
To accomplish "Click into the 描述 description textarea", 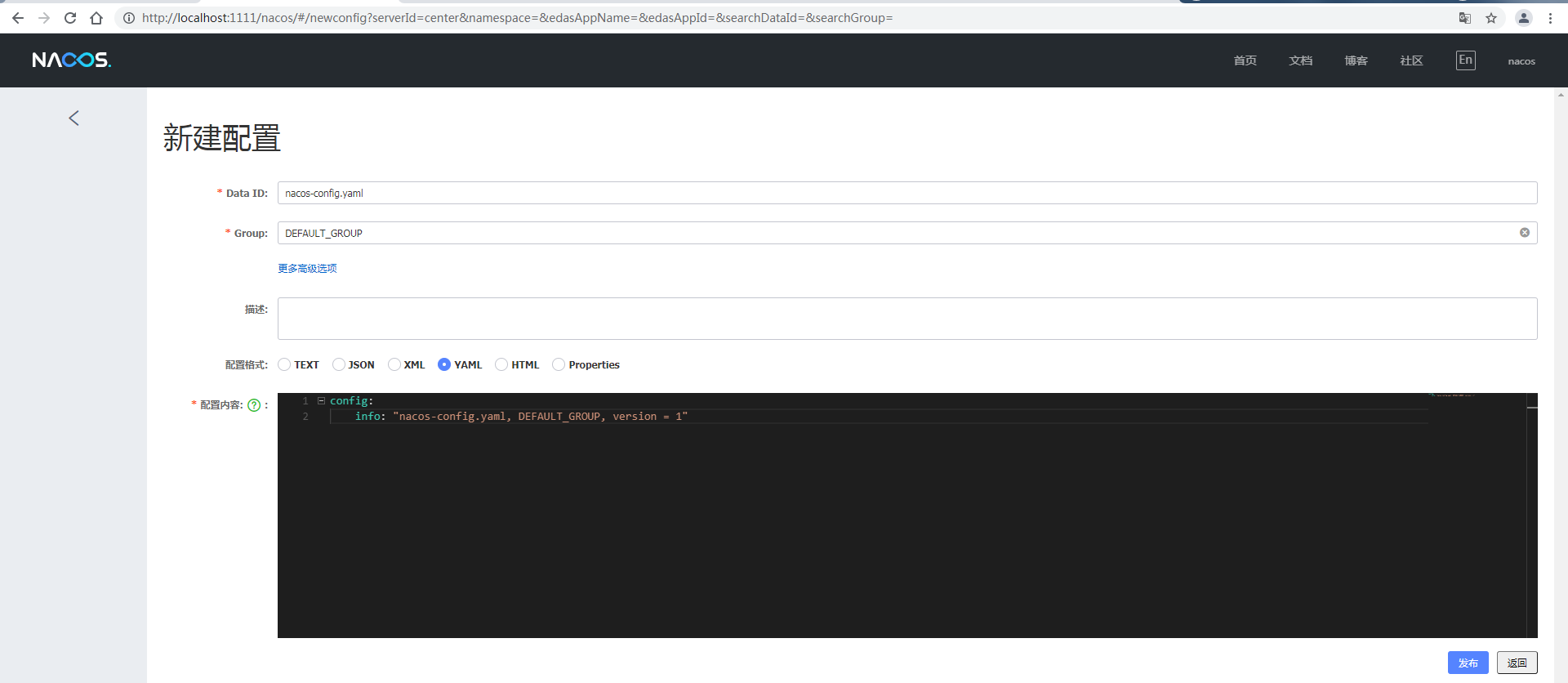I will (x=907, y=319).
